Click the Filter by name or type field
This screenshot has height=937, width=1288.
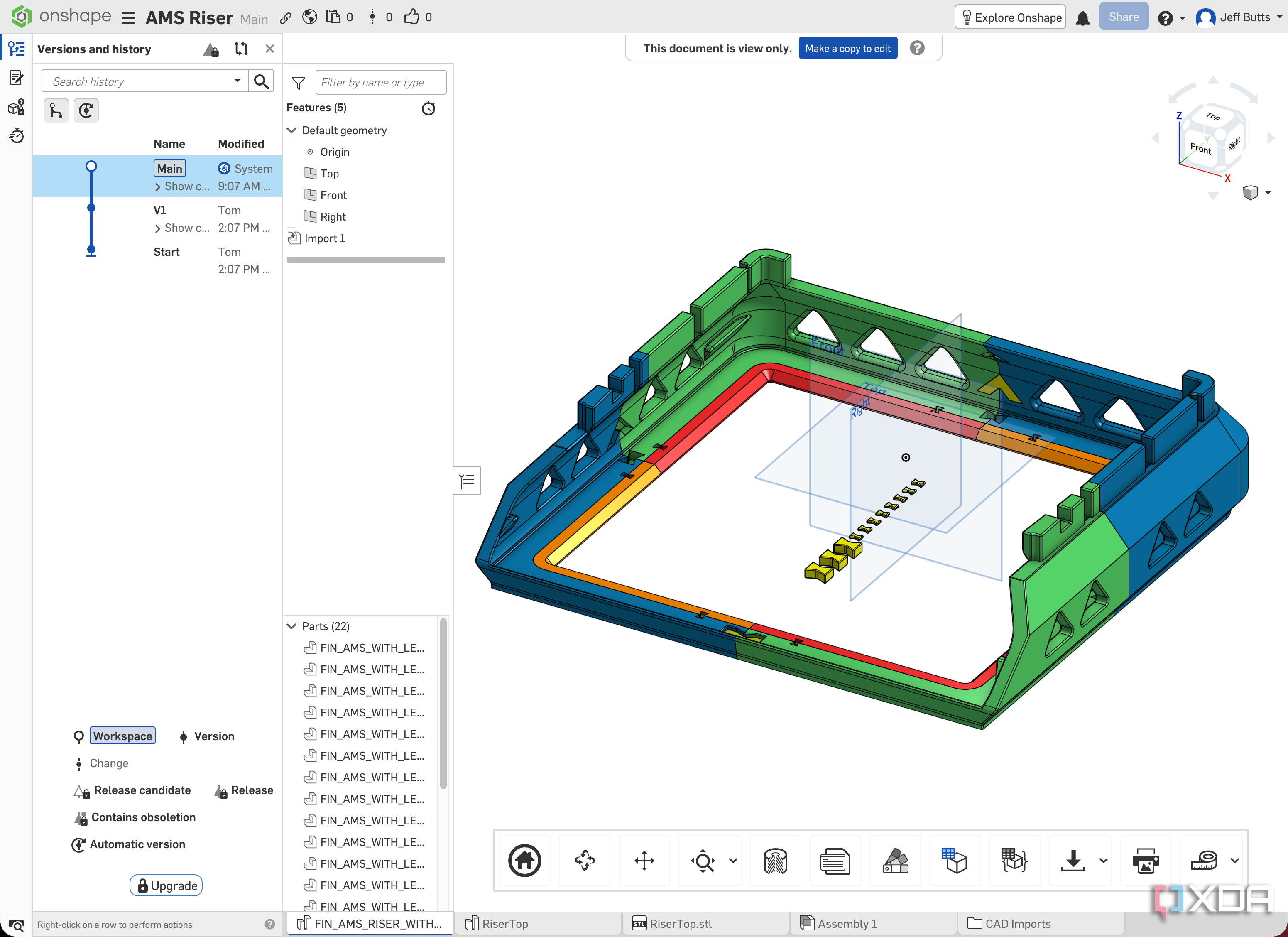pyautogui.click(x=380, y=82)
